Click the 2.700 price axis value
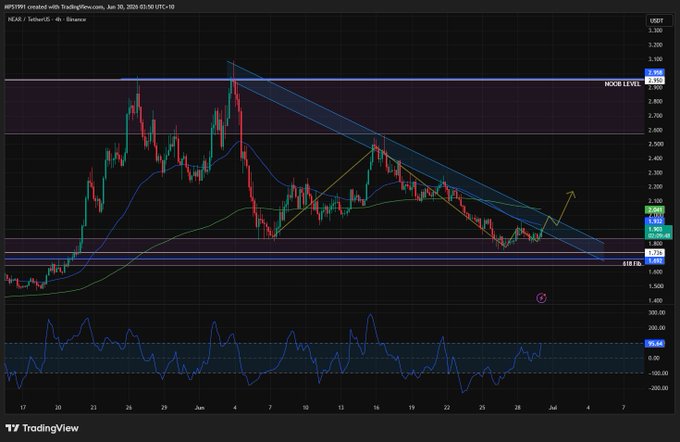The height and width of the screenshot is (442, 680). 655,116
